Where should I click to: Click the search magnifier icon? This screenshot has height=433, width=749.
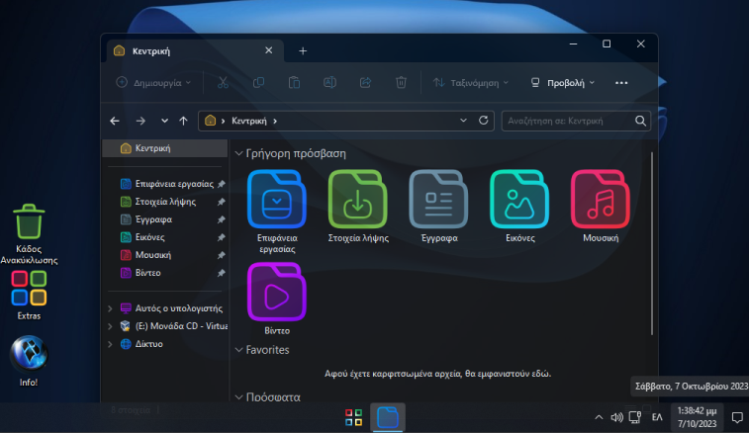[641, 121]
